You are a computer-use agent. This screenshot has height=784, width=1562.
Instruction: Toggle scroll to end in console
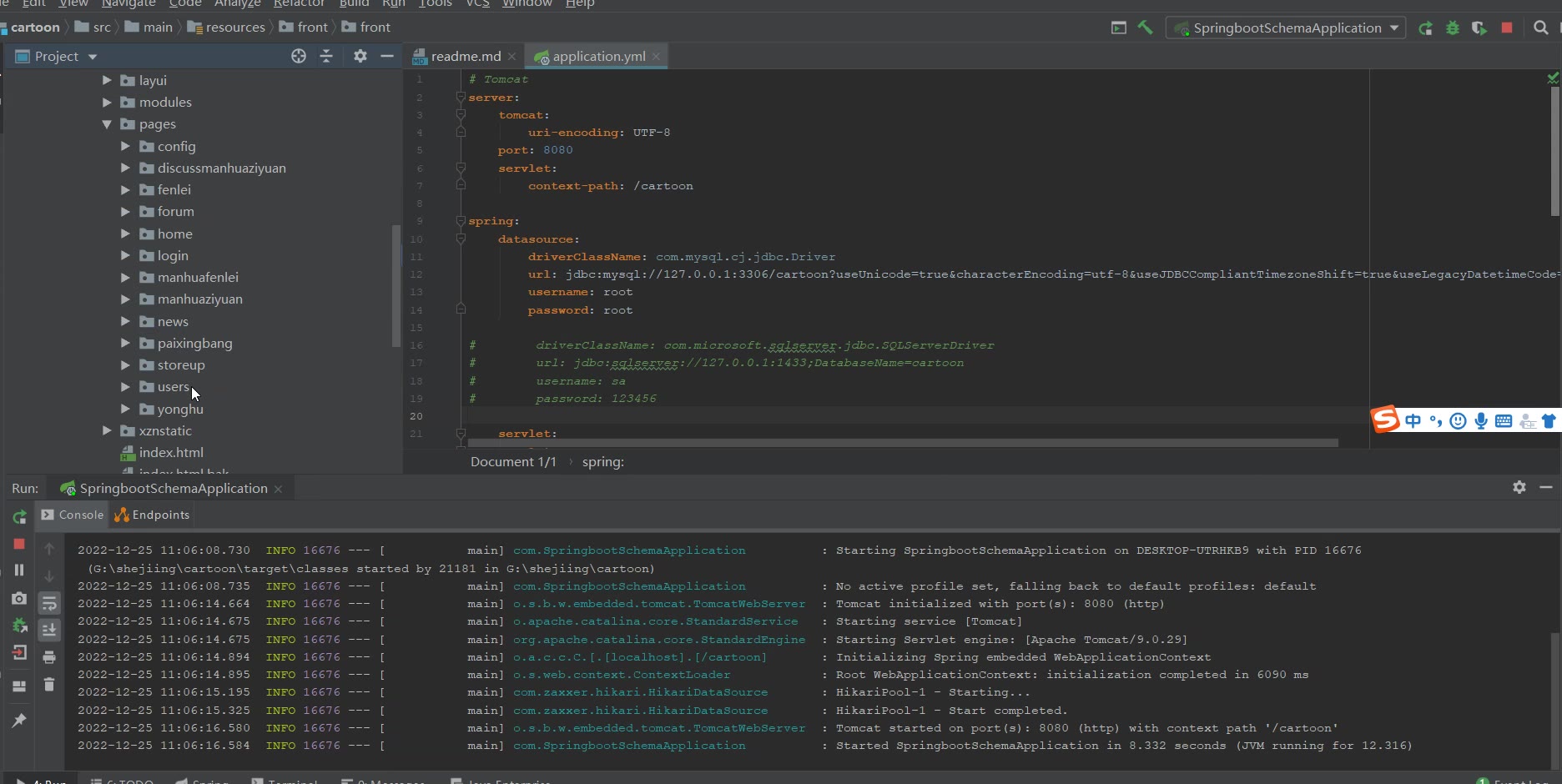(49, 630)
